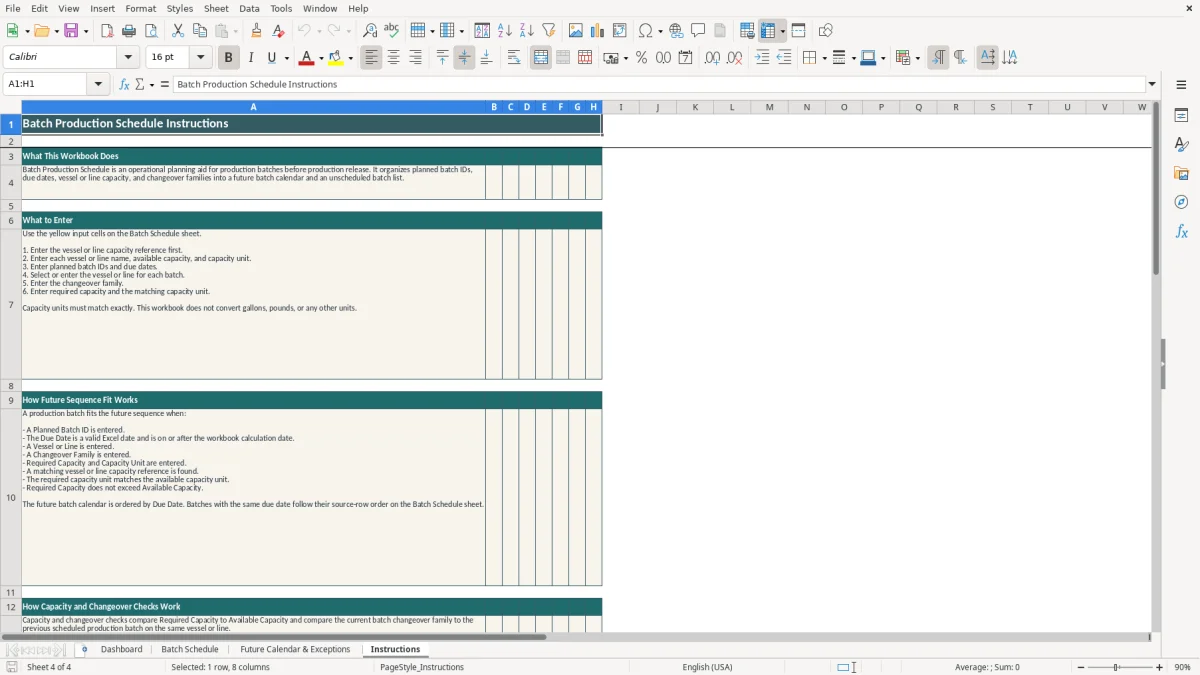
Task: Open the sidebar Properties panel
Action: pyautogui.click(x=1181, y=115)
